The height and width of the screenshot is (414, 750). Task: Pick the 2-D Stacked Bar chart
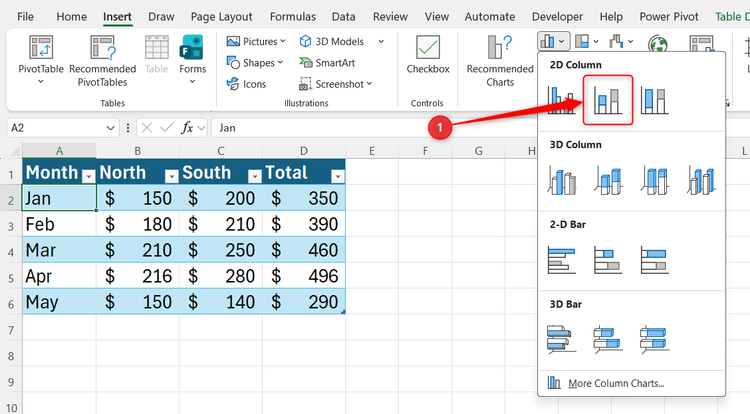point(608,260)
